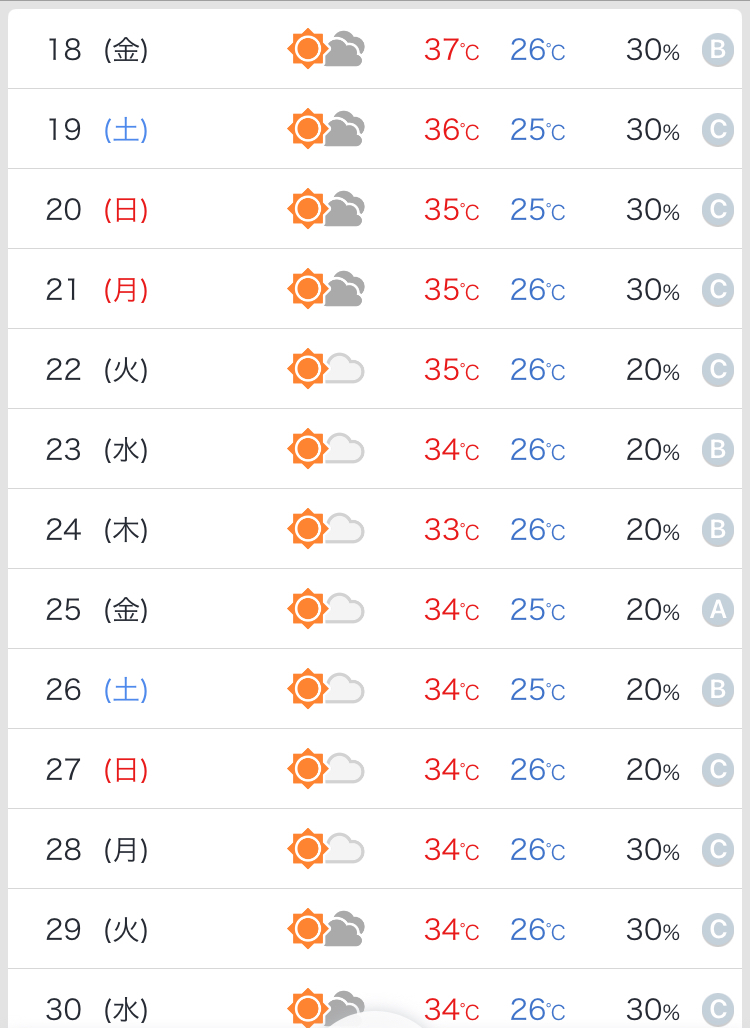
Task: Tap the reliability badge A on the 25th row
Action: [717, 610]
